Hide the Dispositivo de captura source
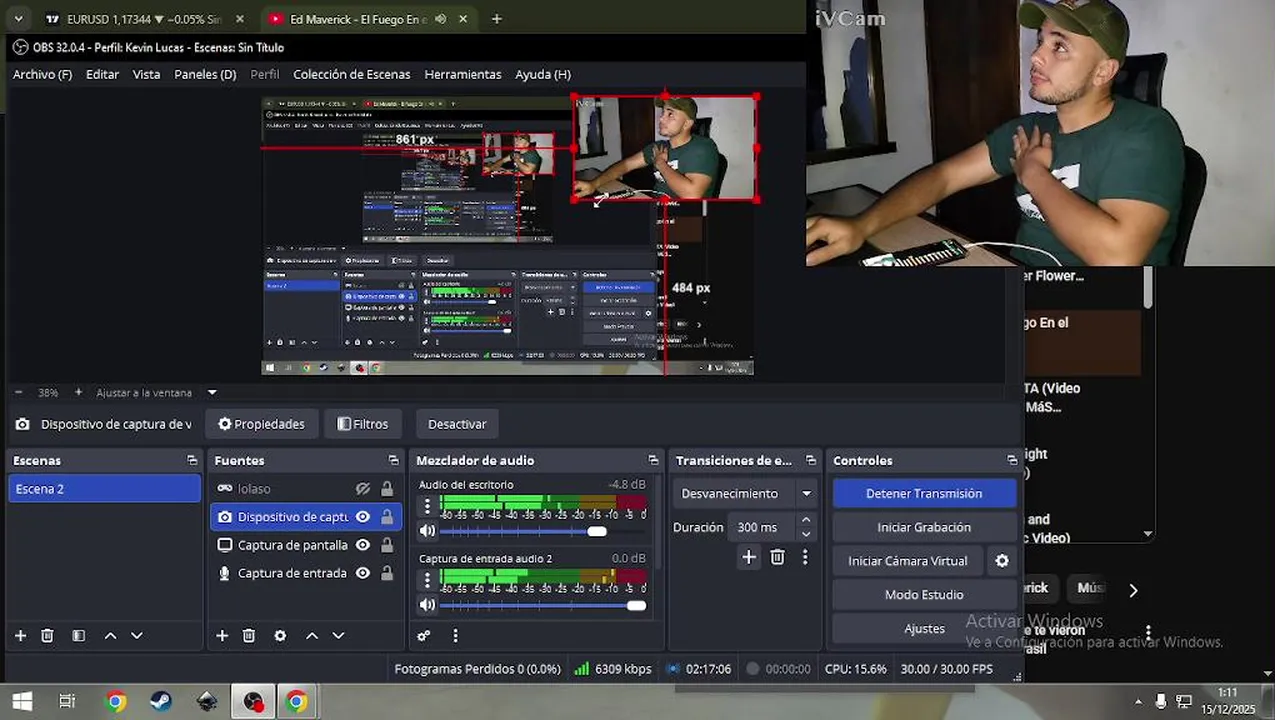Screen dimensions: 1275x720 363,517
